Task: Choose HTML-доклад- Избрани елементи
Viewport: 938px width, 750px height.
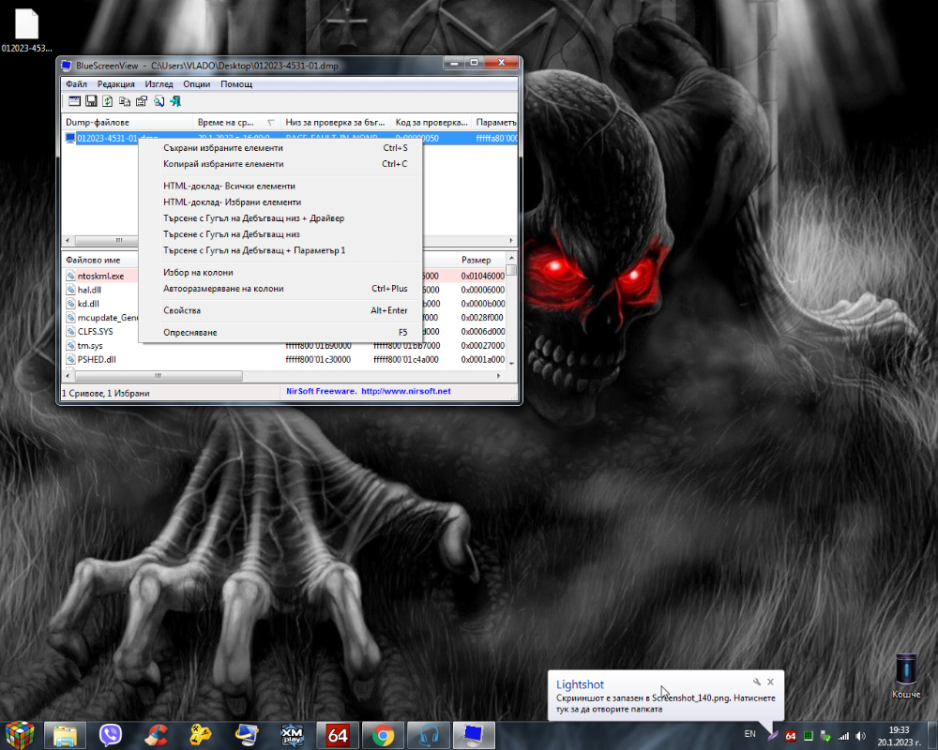Action: (x=281, y=202)
